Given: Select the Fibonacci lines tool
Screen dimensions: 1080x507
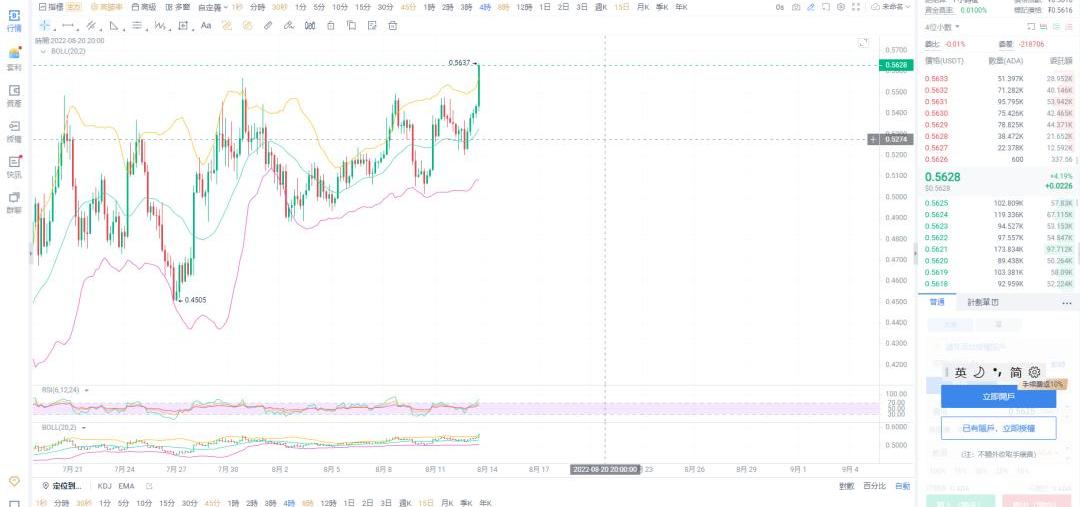Looking at the screenshot, I should 137,25.
